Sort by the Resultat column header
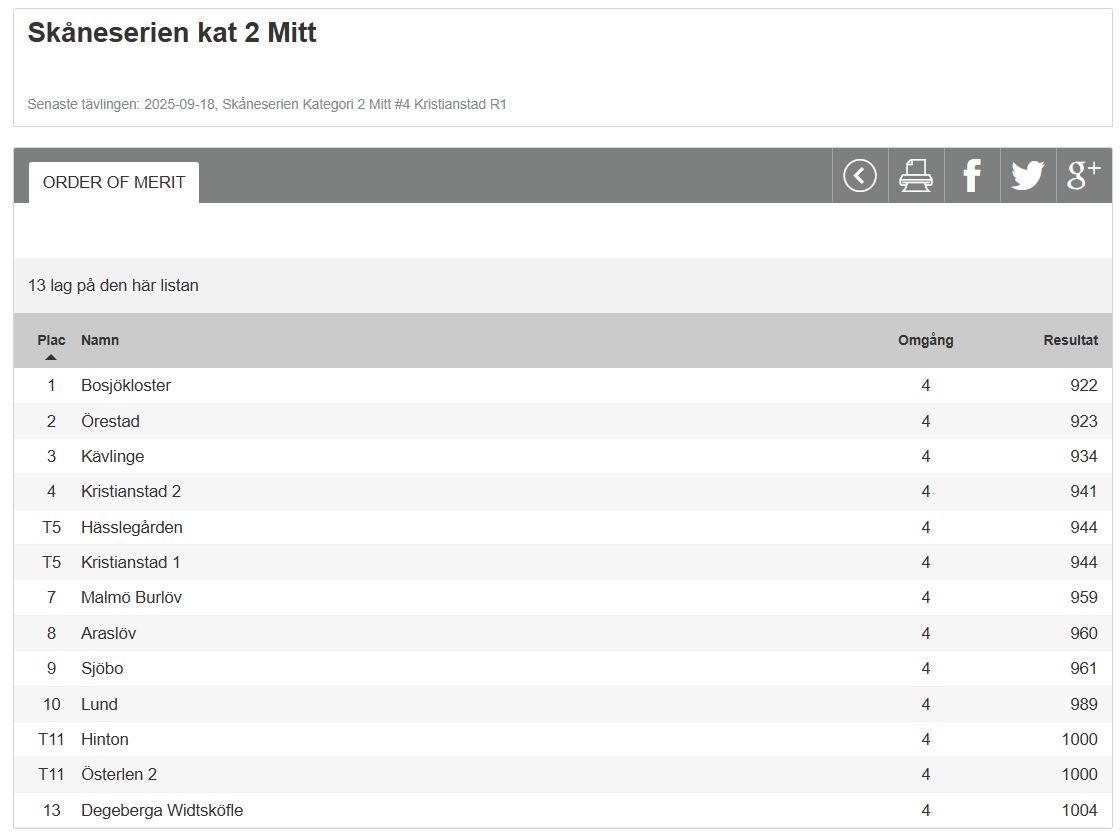Viewport: 1120px width, 836px height. (1070, 340)
